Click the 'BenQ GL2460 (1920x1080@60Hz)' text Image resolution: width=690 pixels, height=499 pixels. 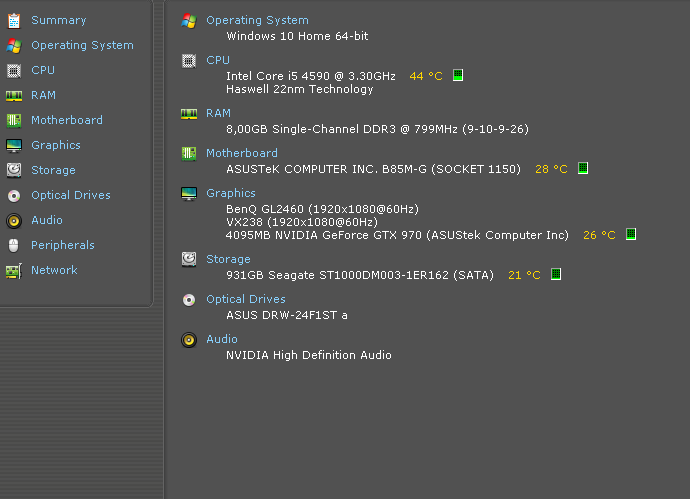click(323, 209)
